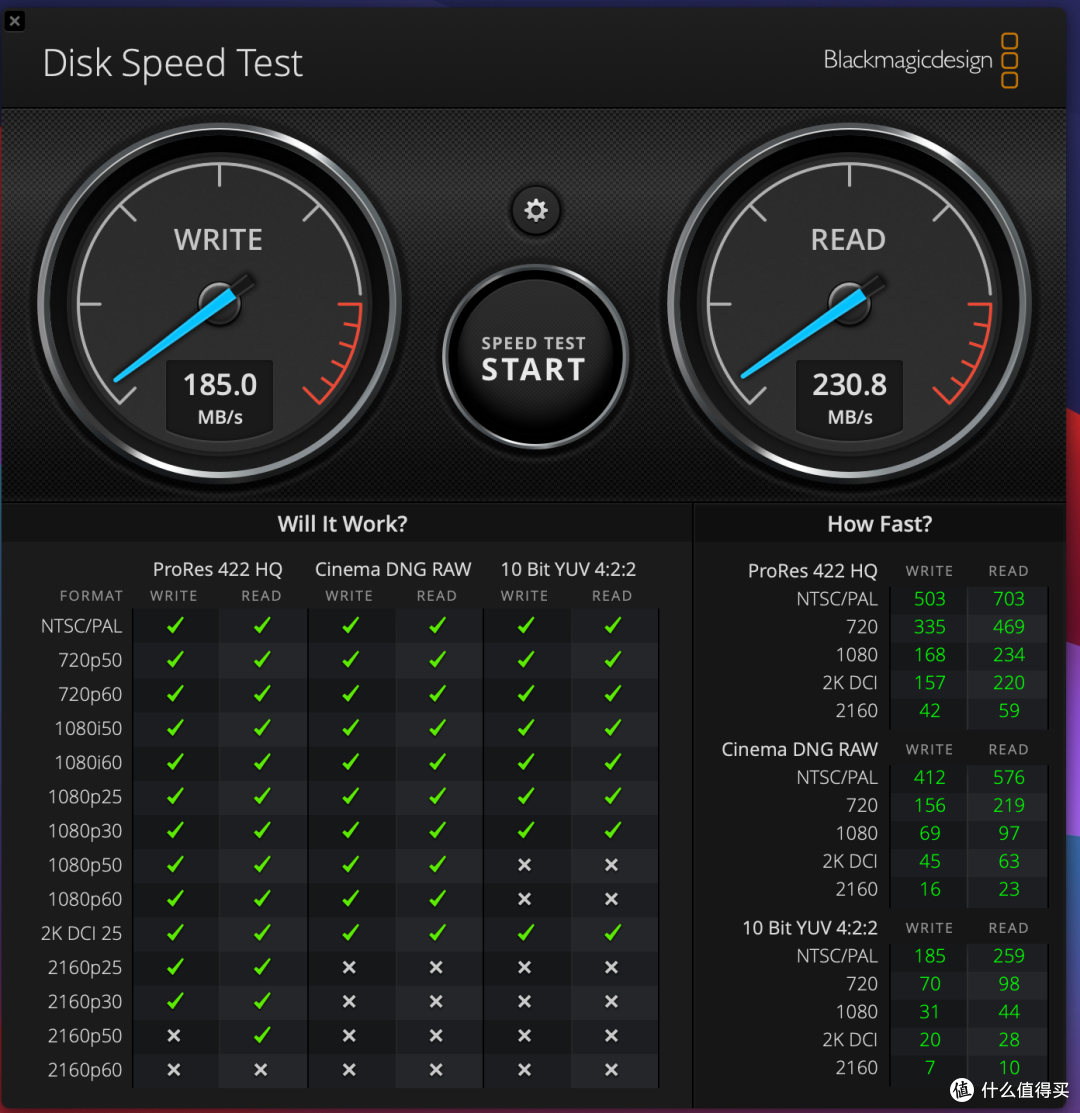The image size is (1080, 1113).
Task: Click ProRes 1080 read value 234
Action: [x=1008, y=654]
